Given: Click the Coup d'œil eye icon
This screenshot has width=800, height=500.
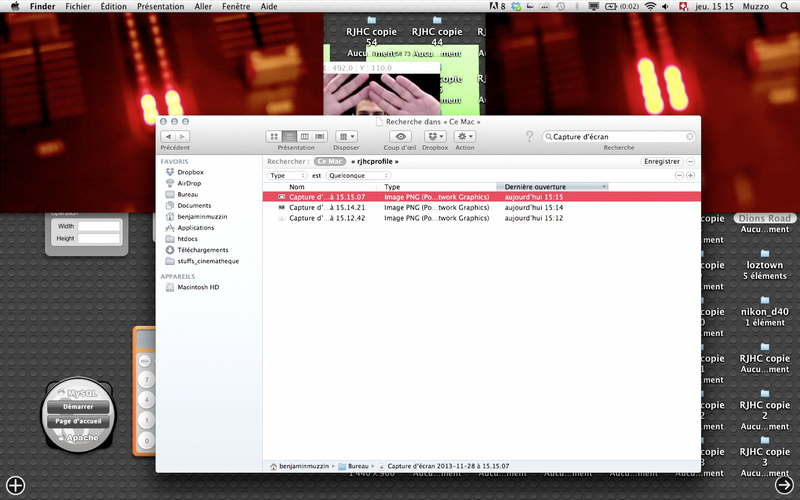Looking at the screenshot, I should click(401, 136).
